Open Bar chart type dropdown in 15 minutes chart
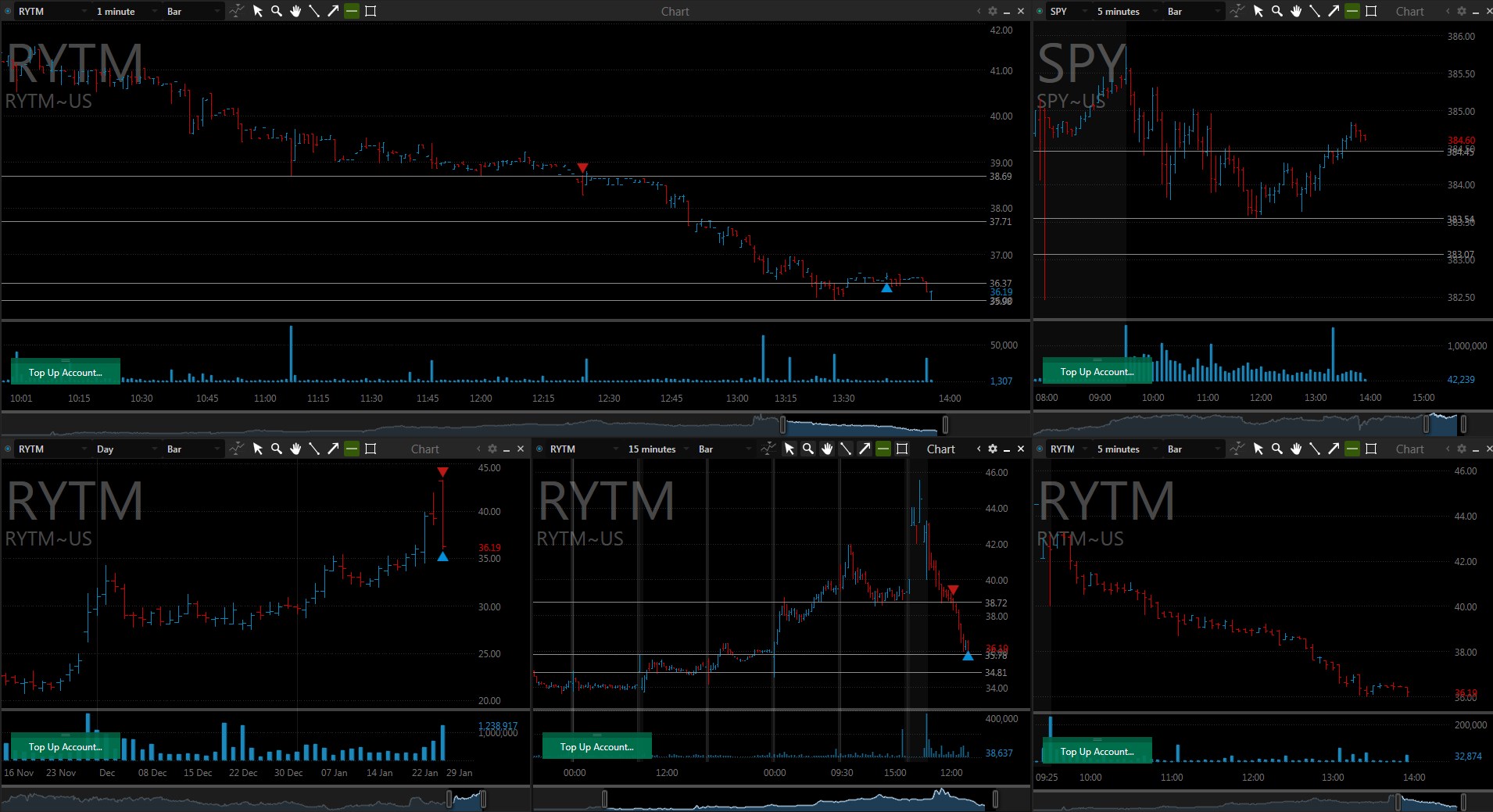The height and width of the screenshot is (812, 1493). coord(725,449)
